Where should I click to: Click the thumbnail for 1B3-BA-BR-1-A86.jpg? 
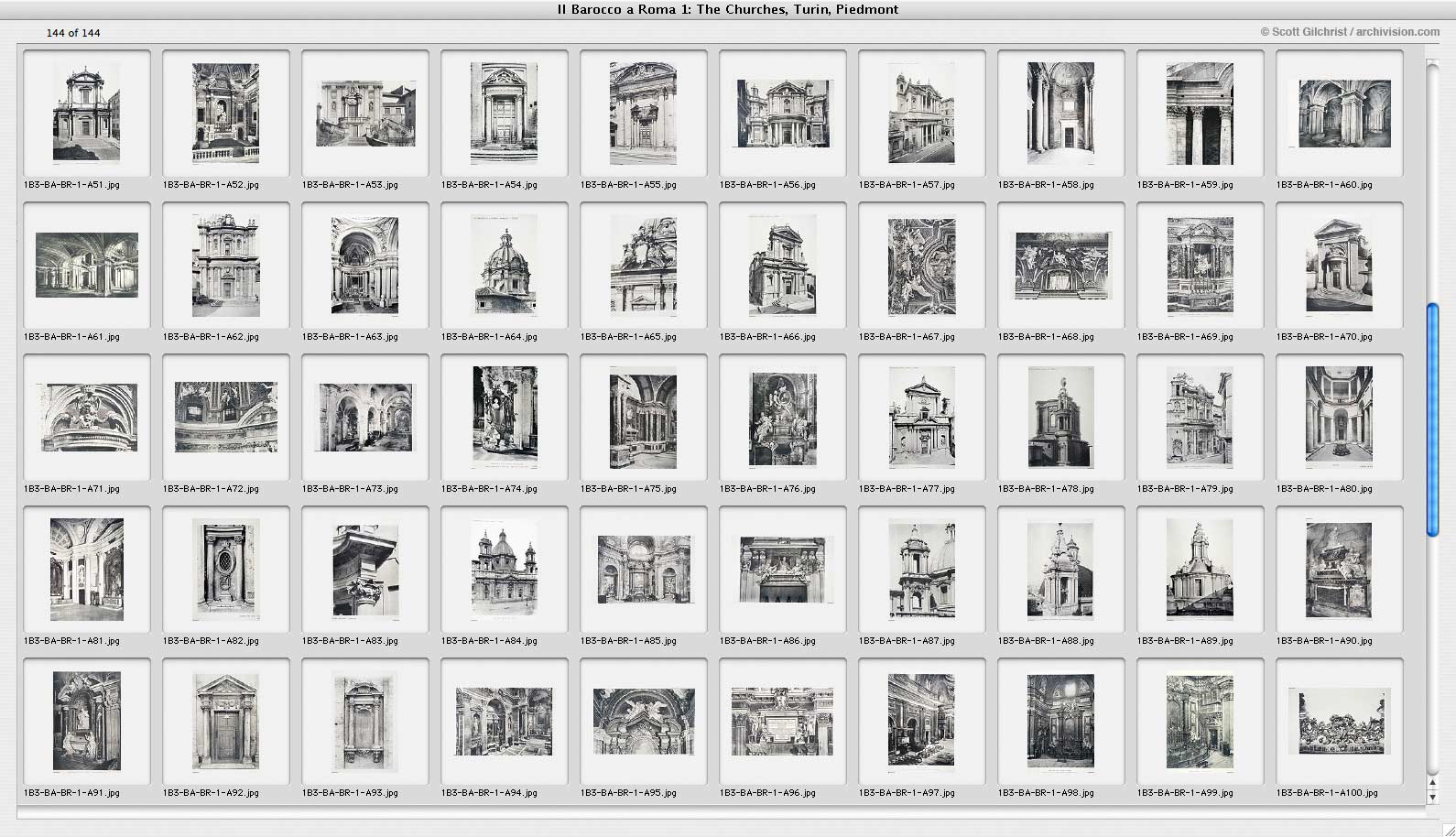[x=783, y=570]
